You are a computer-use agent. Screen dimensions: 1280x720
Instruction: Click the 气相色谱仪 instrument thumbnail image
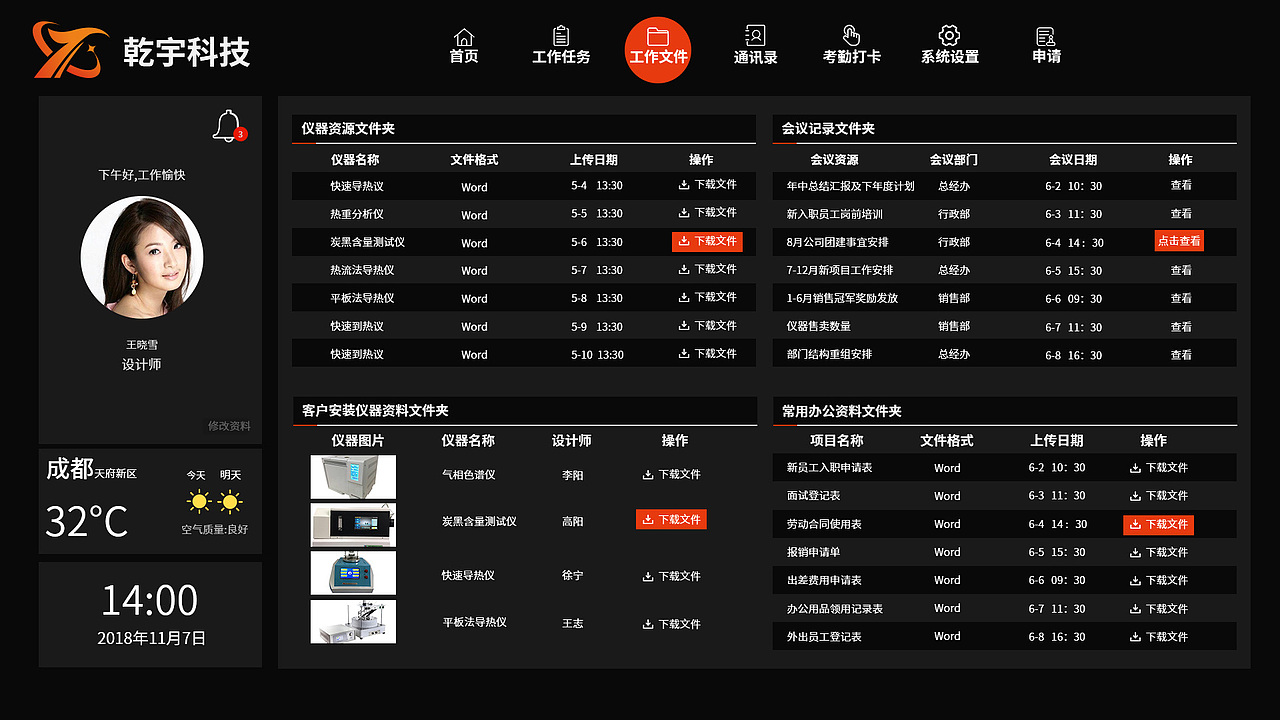coord(353,477)
